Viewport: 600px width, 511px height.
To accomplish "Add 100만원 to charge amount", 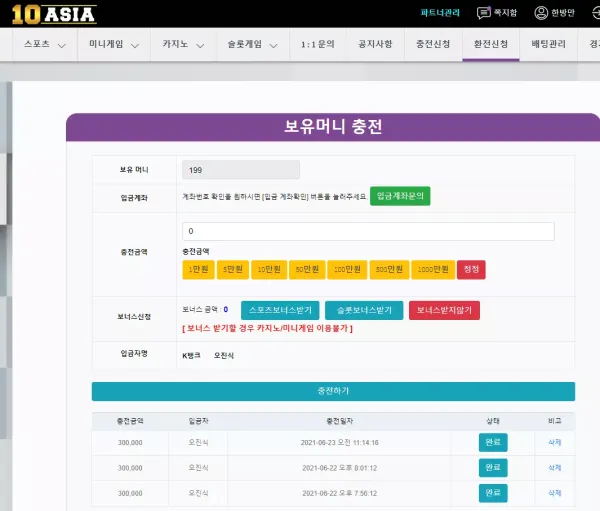I will coord(347,269).
